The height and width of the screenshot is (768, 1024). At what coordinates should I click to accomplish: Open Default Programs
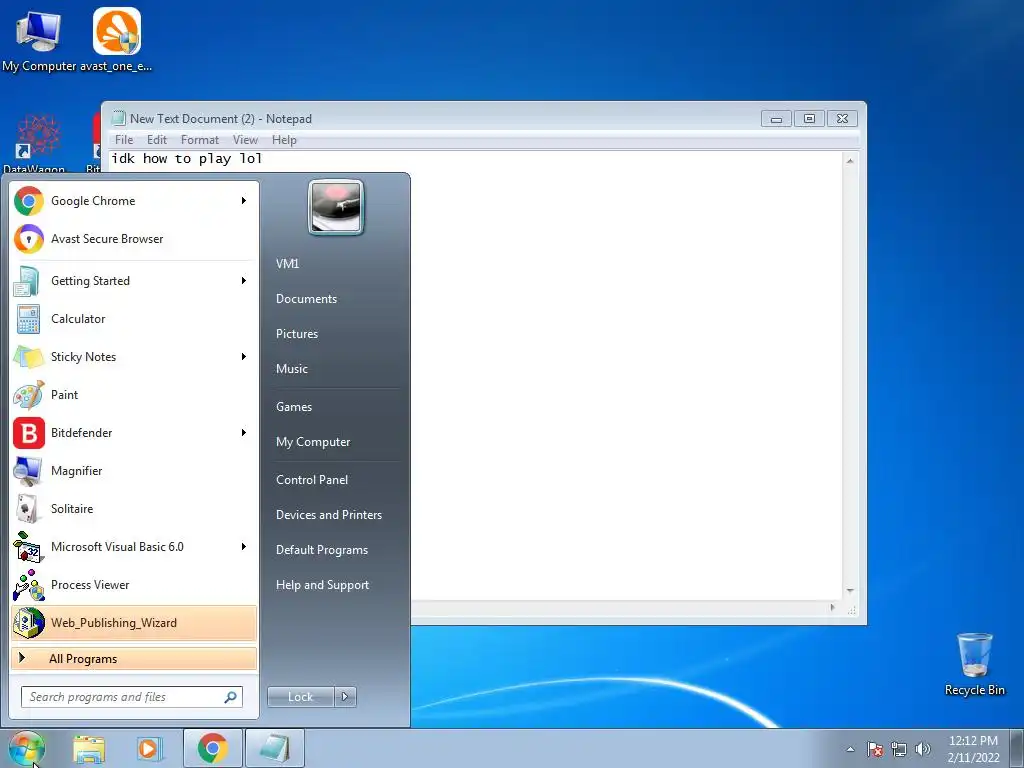(x=322, y=550)
